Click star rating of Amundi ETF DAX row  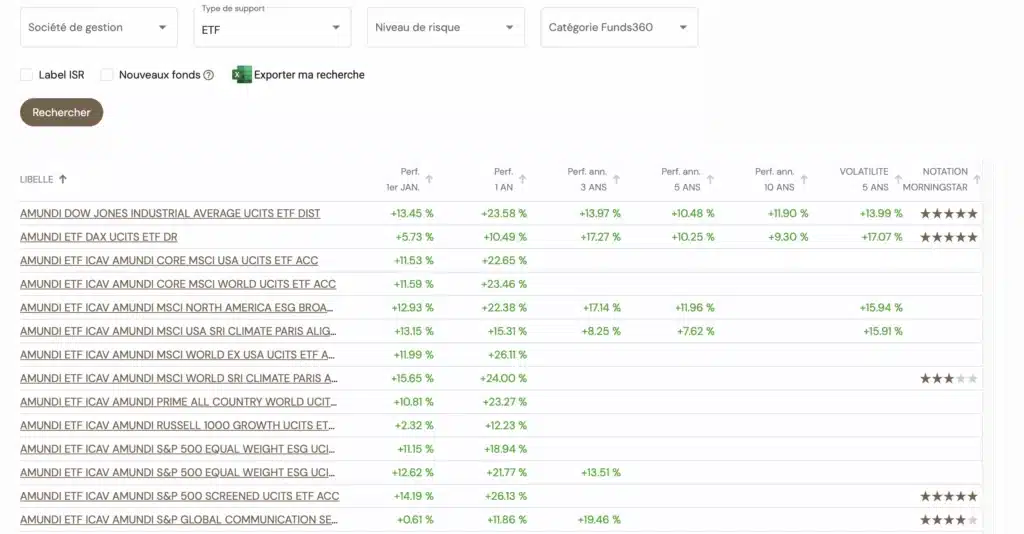point(949,237)
